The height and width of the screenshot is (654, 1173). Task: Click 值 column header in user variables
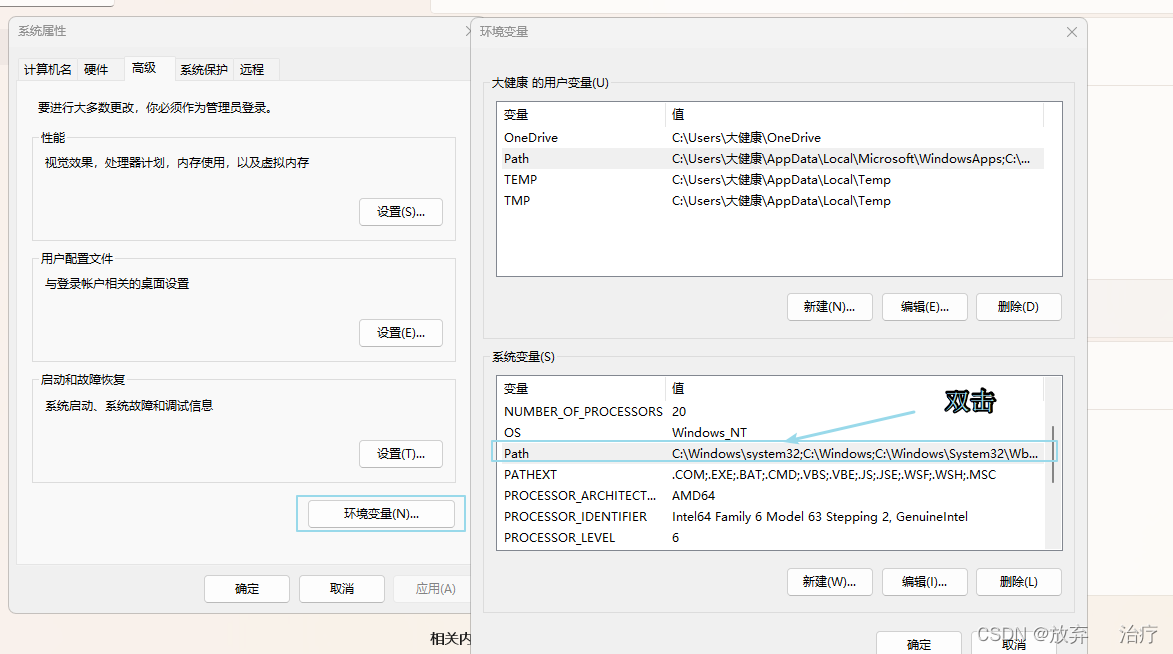pos(854,114)
